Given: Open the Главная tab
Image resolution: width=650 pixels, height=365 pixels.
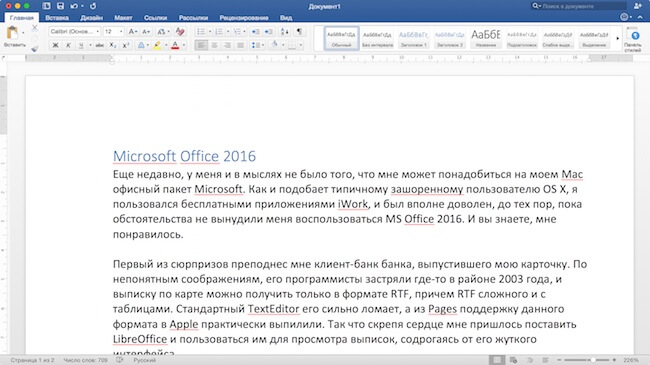Looking at the screenshot, I should 22,18.
